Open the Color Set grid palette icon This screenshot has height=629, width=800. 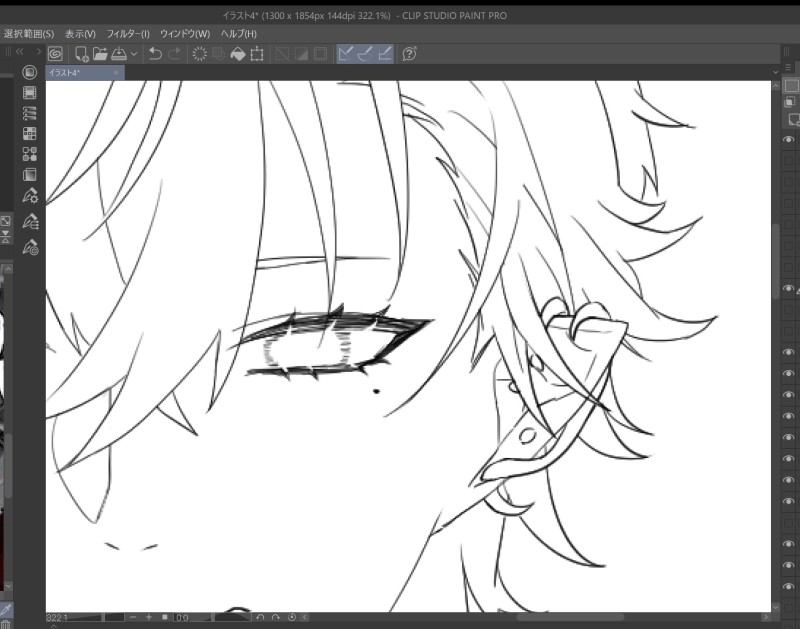coord(30,133)
